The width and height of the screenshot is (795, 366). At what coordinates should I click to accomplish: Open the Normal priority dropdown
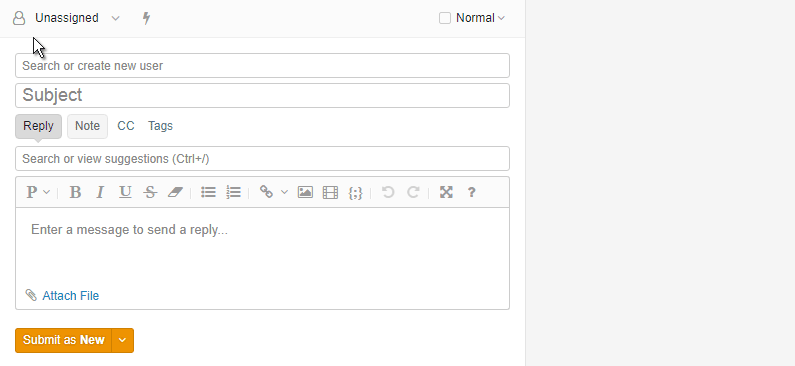(480, 18)
